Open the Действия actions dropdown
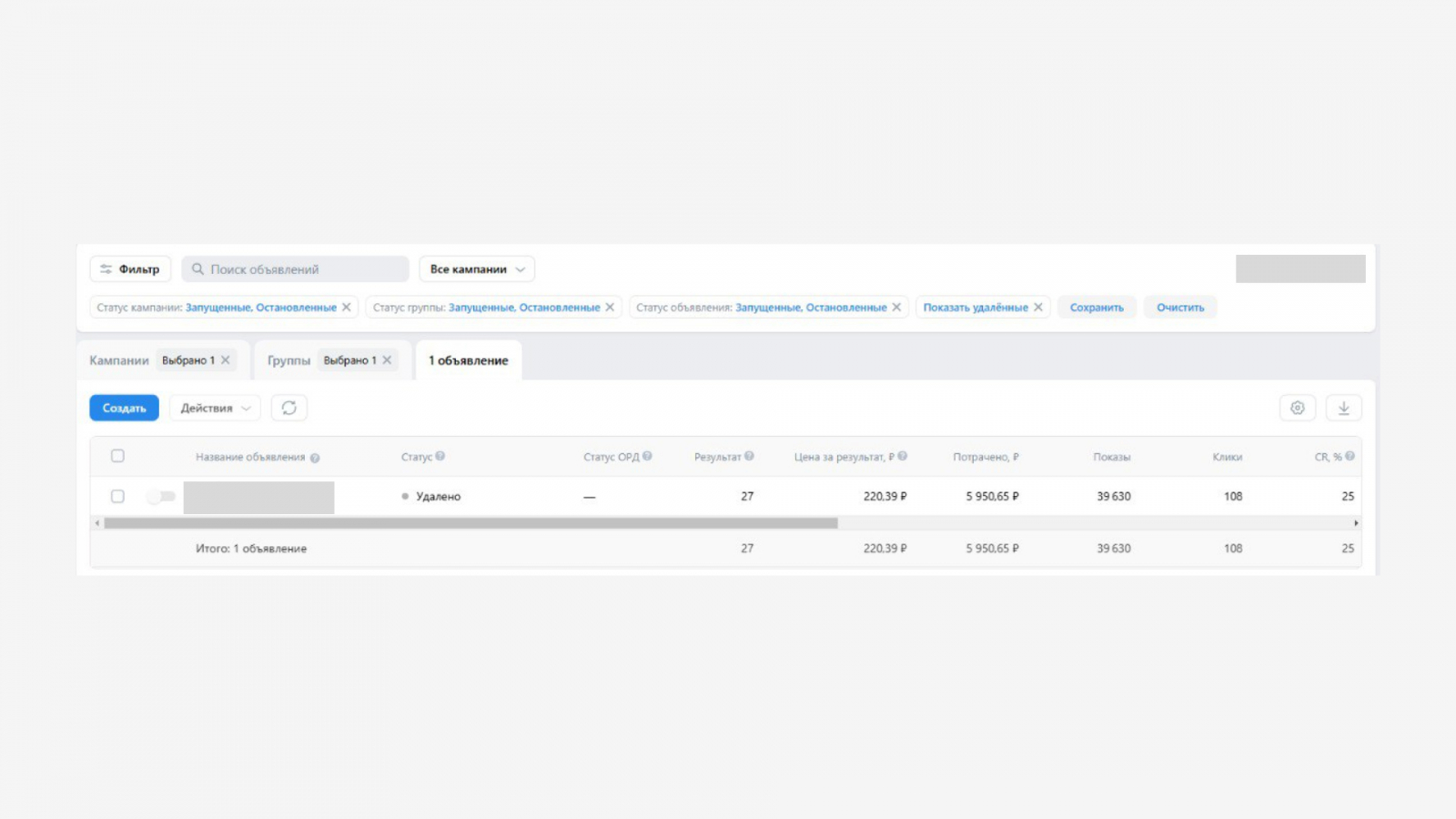 [x=215, y=408]
